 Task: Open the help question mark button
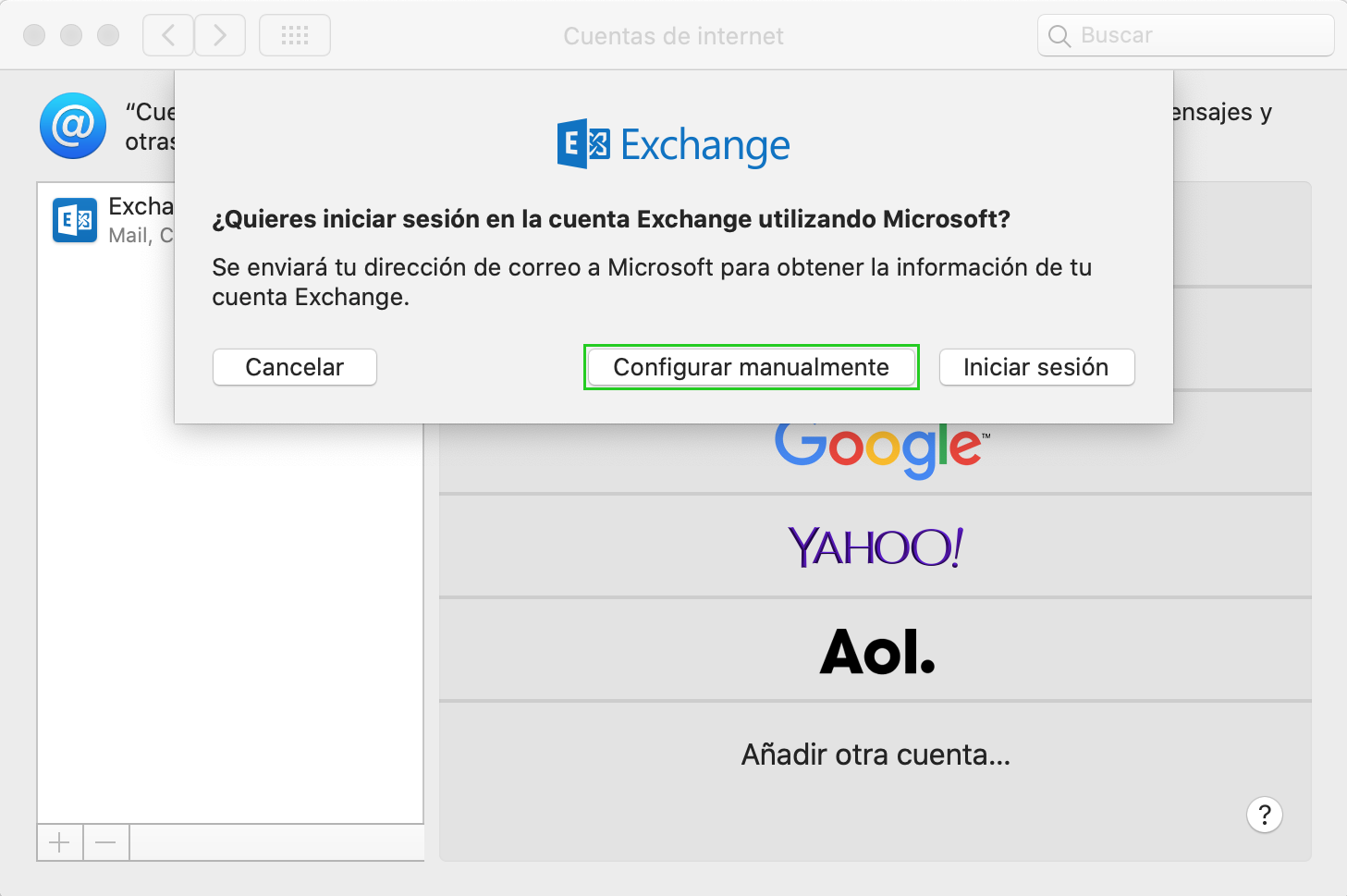coord(1264,815)
